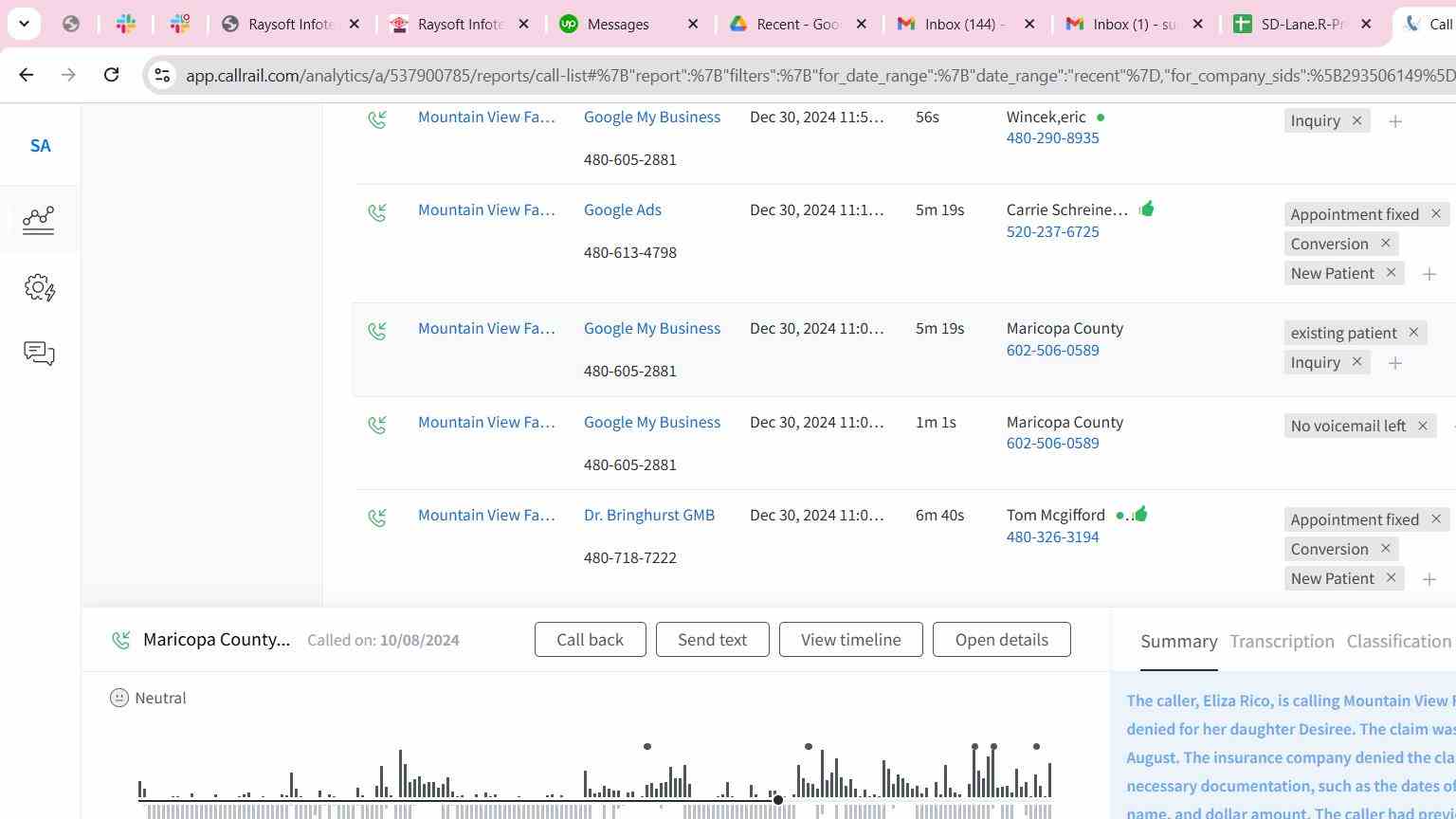Remove 'existing patient' tag from Maricopa County call

click(1413, 333)
